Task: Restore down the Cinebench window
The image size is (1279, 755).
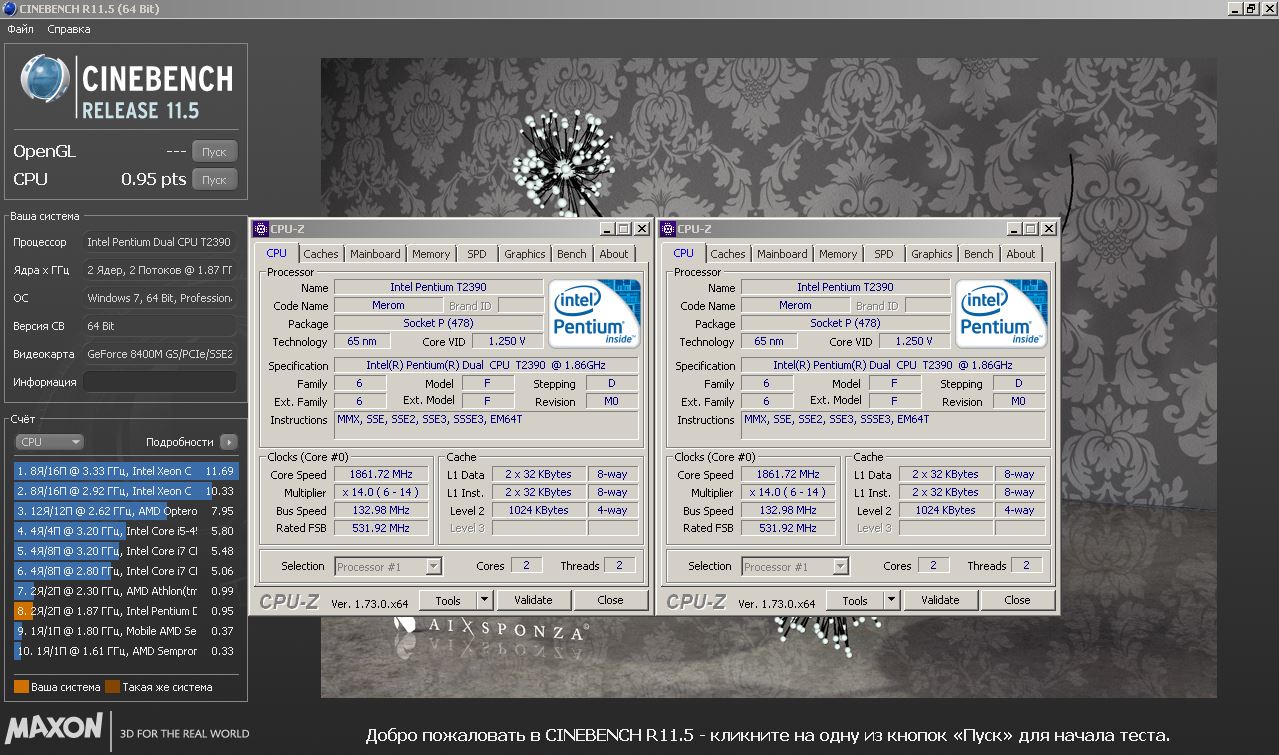Action: point(1250,8)
